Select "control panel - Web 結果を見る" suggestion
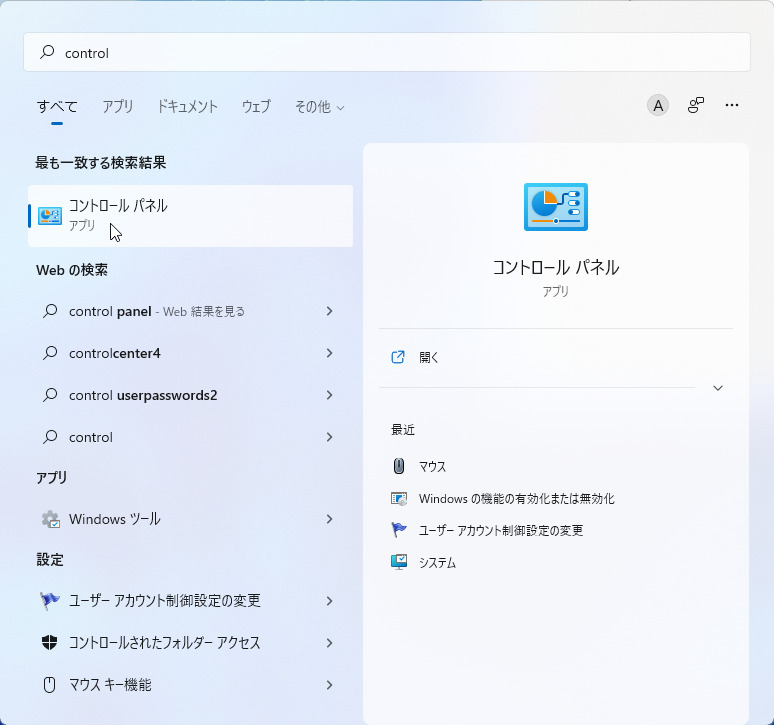Viewport: 774px width, 725px height. [x=191, y=311]
